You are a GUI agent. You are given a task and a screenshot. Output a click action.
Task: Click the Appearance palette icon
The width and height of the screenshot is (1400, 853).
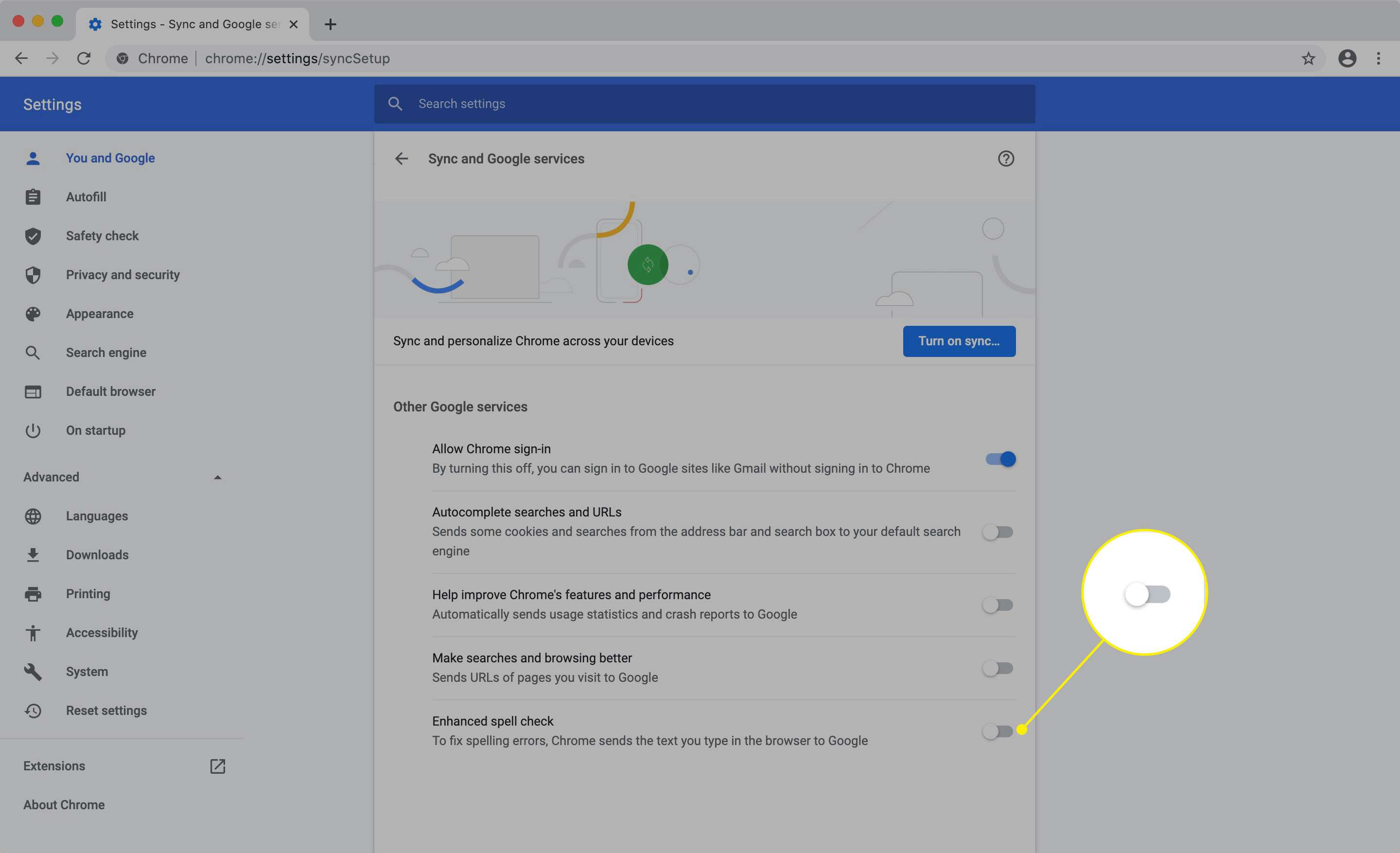33,314
